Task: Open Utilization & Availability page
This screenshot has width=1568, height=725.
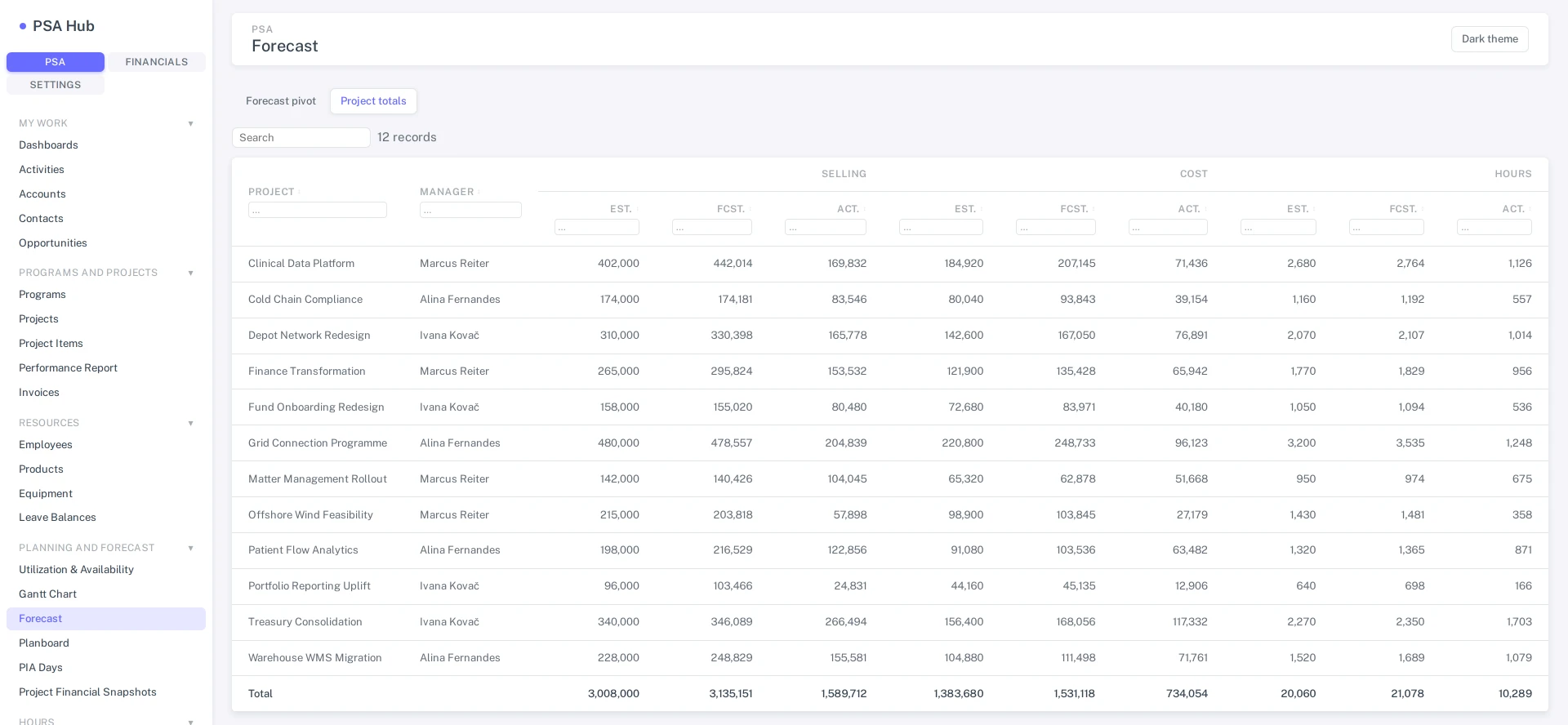Action: coord(106,570)
